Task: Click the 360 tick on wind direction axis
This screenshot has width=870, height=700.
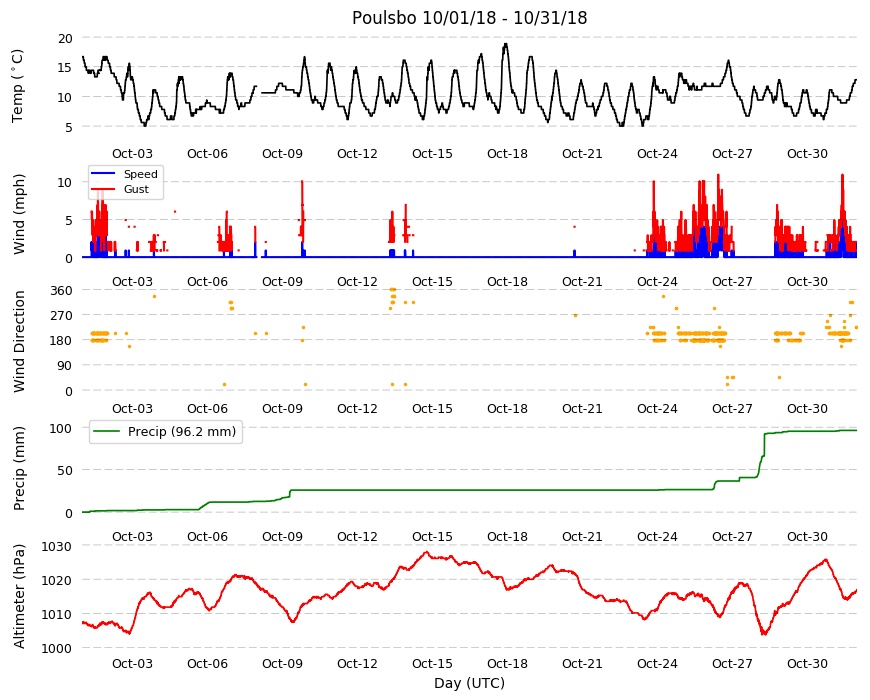Action: pos(61,291)
